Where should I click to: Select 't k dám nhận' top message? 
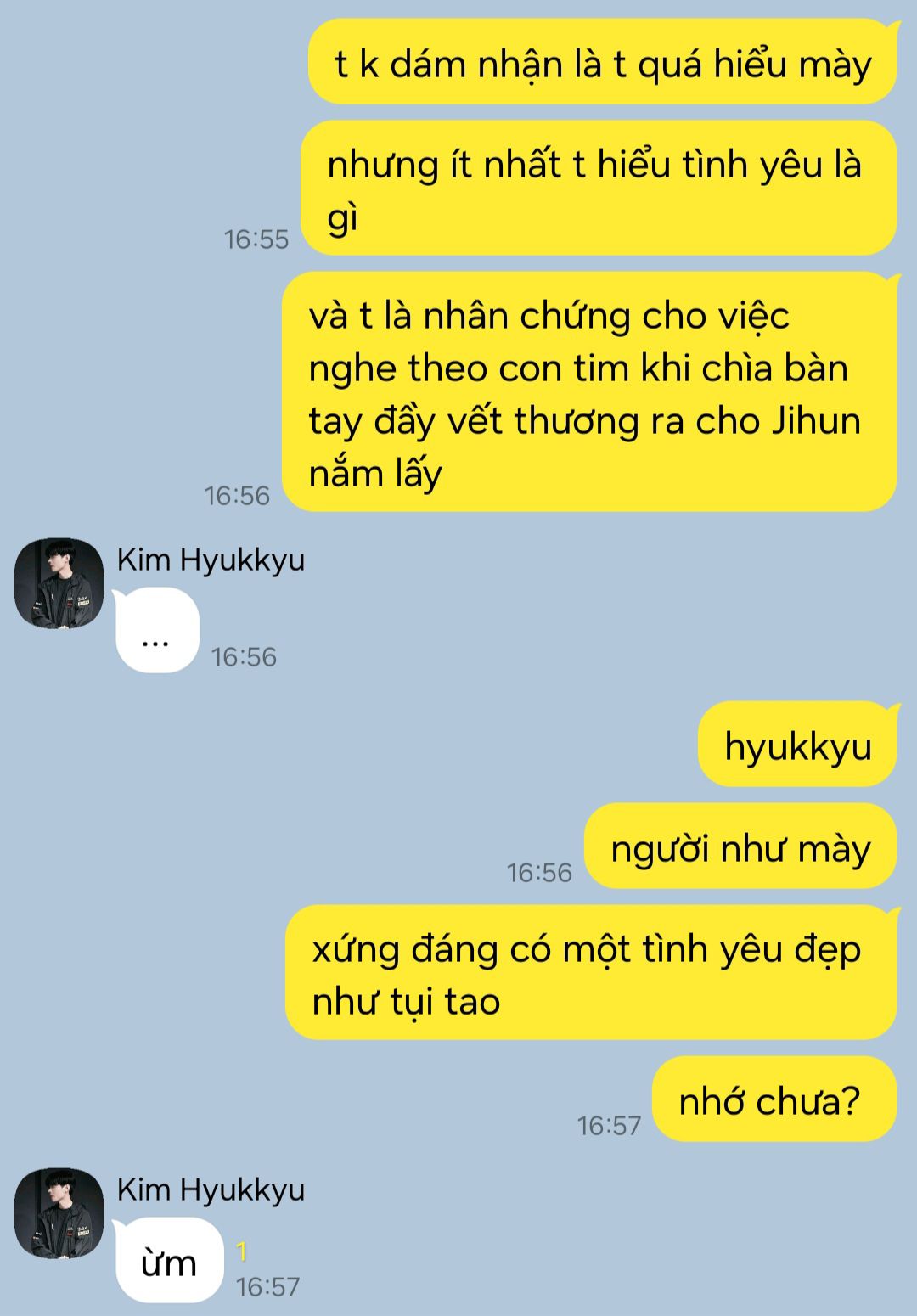[603, 62]
